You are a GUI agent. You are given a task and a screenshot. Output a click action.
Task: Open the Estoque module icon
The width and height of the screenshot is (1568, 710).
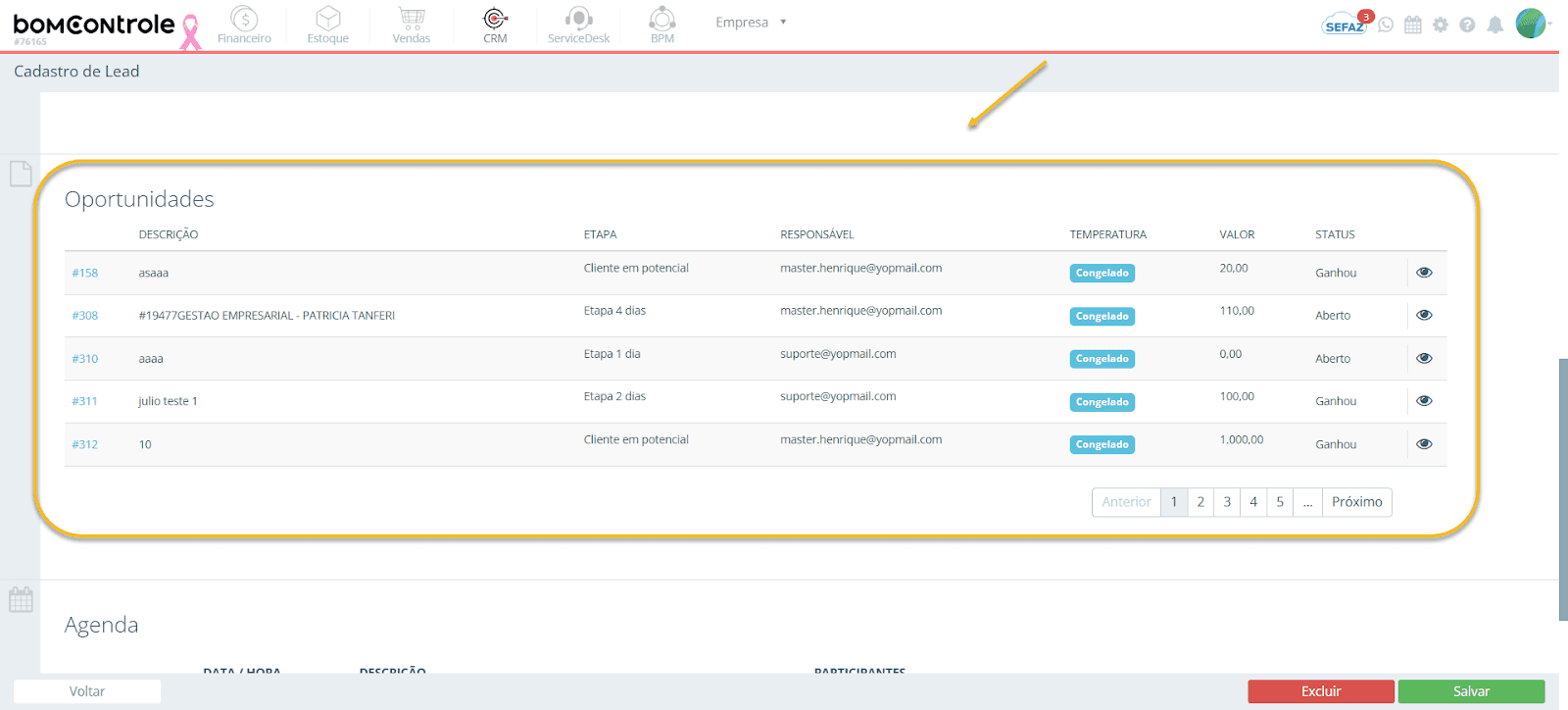coord(327,25)
